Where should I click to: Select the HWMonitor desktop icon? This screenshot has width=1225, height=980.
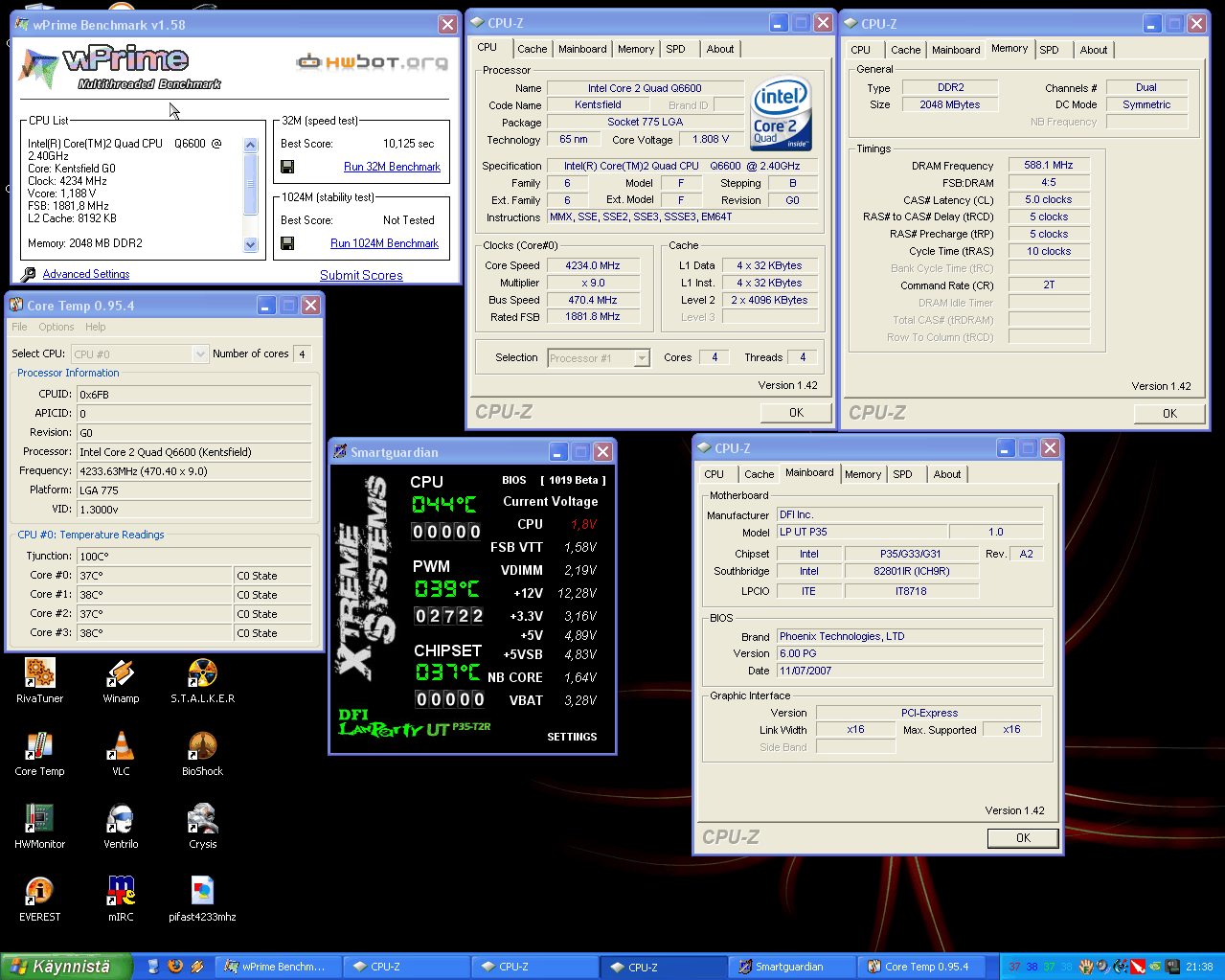point(39,818)
